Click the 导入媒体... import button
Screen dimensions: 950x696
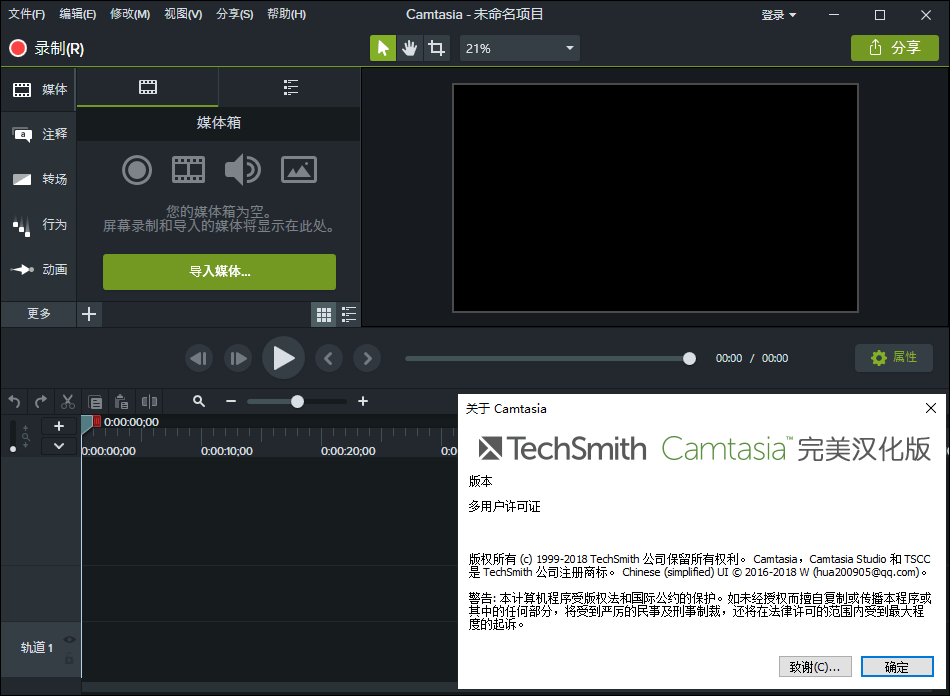219,271
